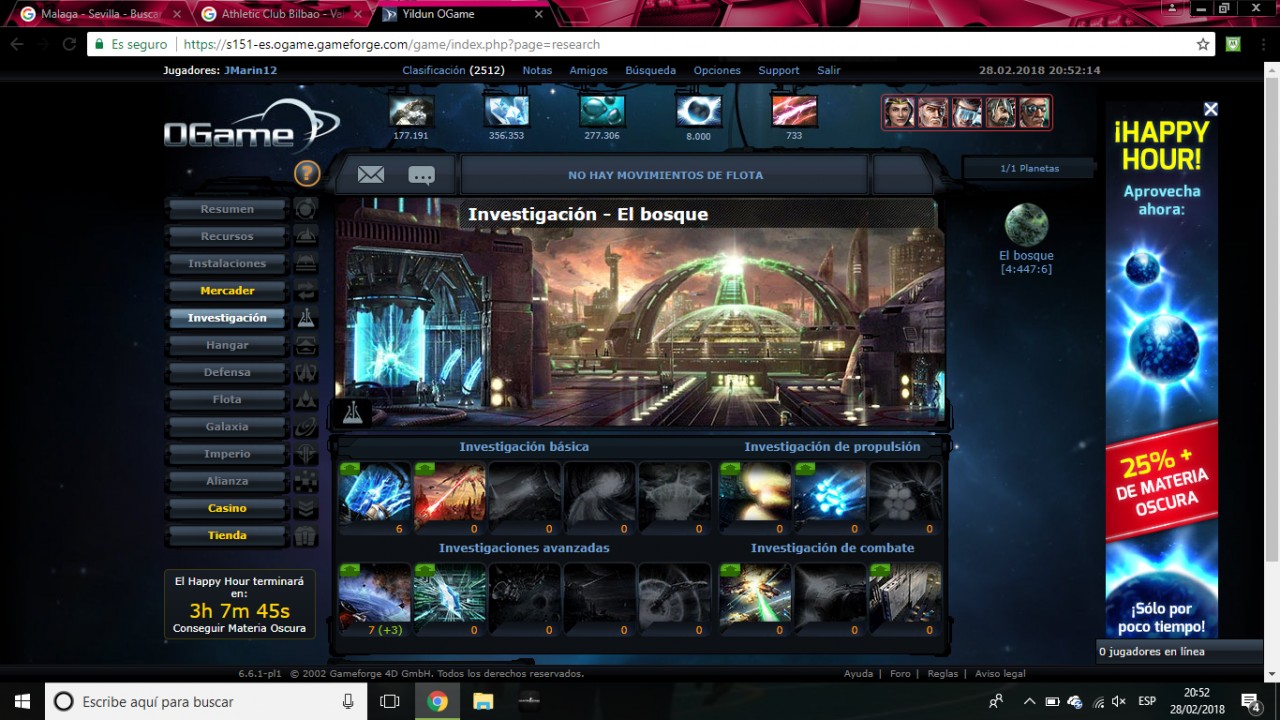Open the 0 jugadores en línea chat bar
This screenshot has width=1280, height=720.
(x=1180, y=652)
